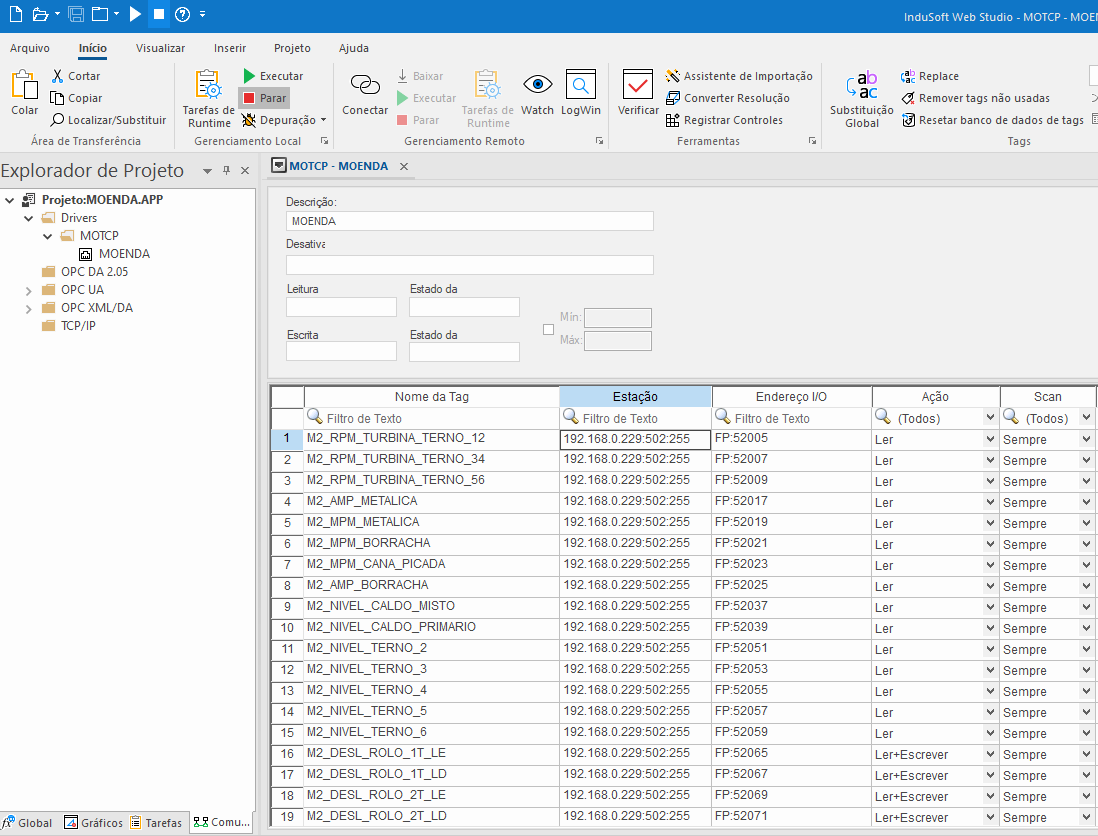The width and height of the screenshot is (1098, 836).
Task: Select address cell FP:52037
Action: tap(791, 606)
